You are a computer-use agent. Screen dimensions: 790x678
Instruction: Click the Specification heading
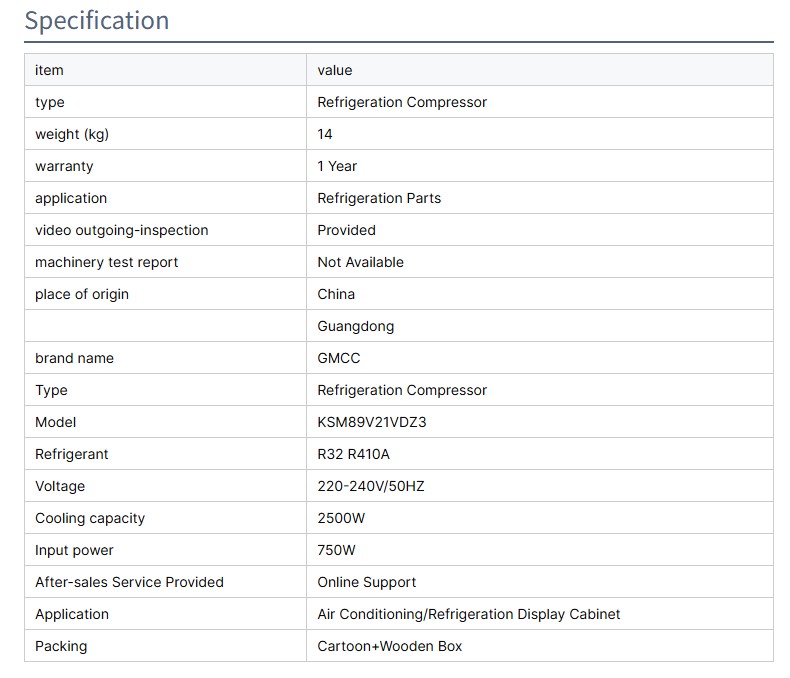coord(97,21)
